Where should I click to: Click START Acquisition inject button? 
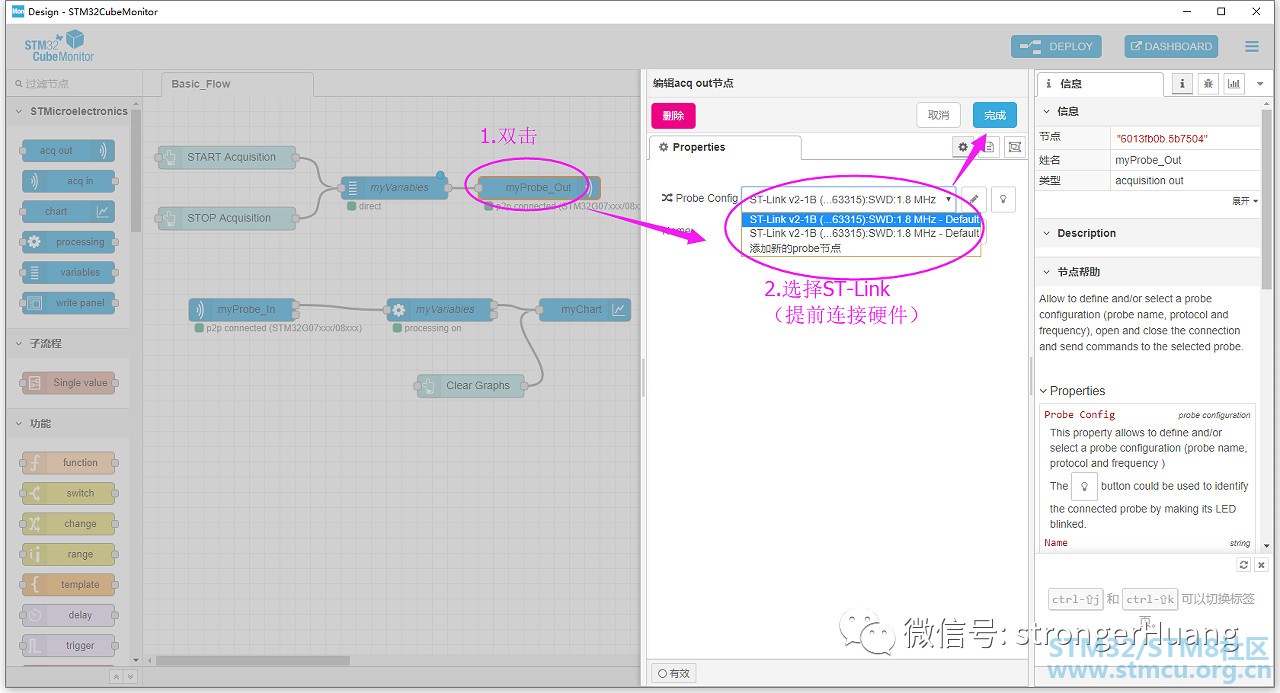pos(167,157)
